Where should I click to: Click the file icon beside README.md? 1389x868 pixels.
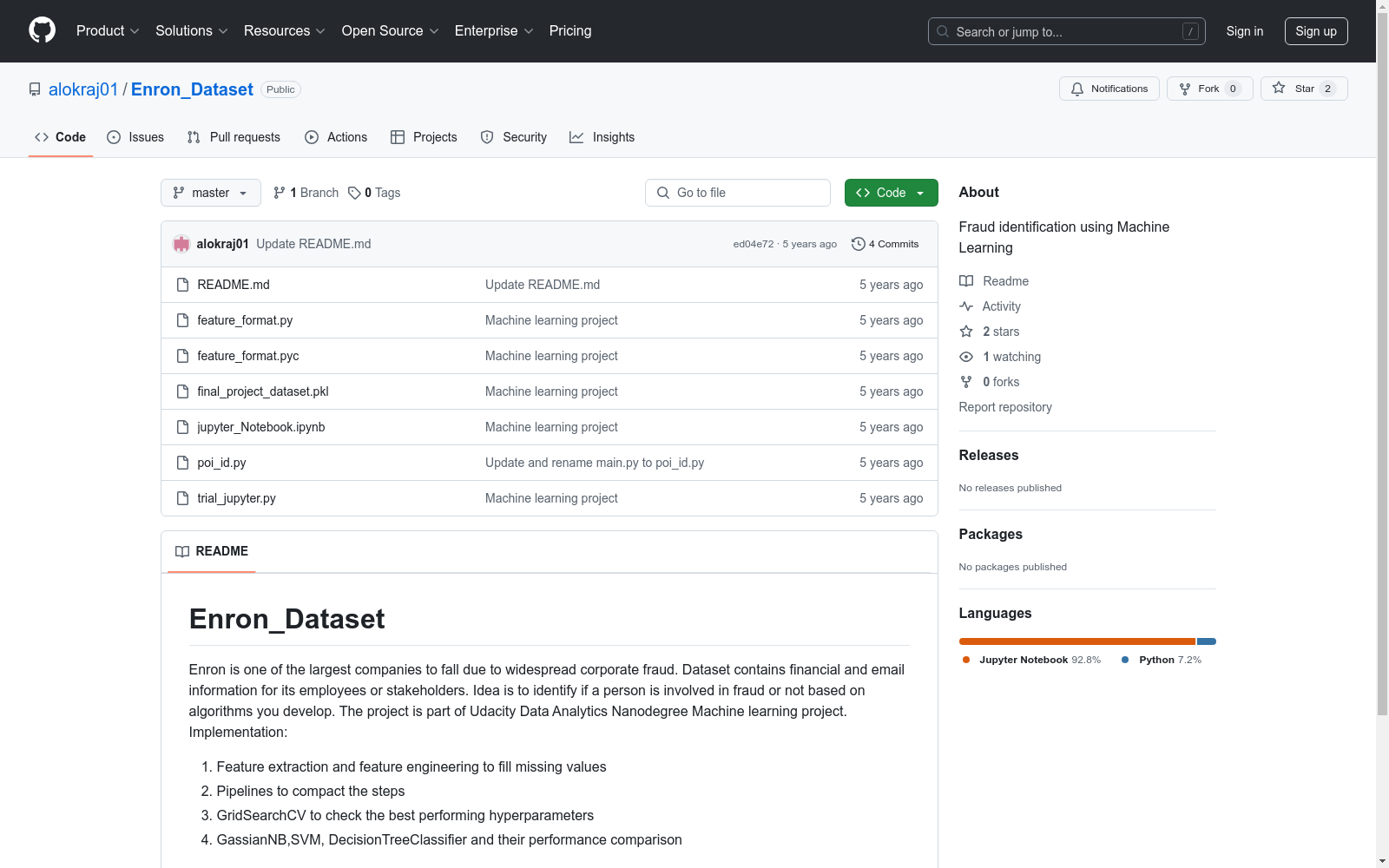point(182,285)
